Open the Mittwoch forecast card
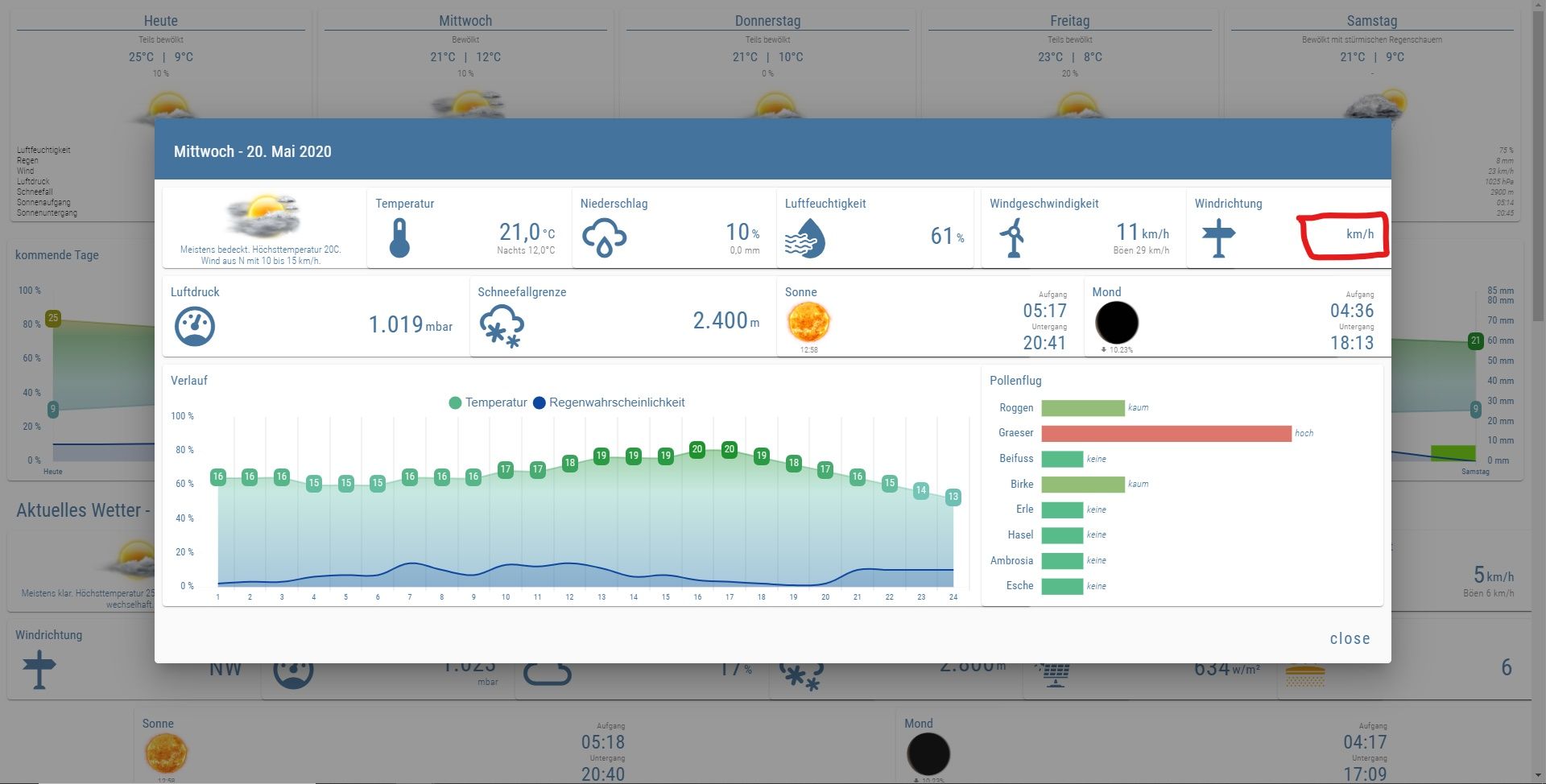 465,64
